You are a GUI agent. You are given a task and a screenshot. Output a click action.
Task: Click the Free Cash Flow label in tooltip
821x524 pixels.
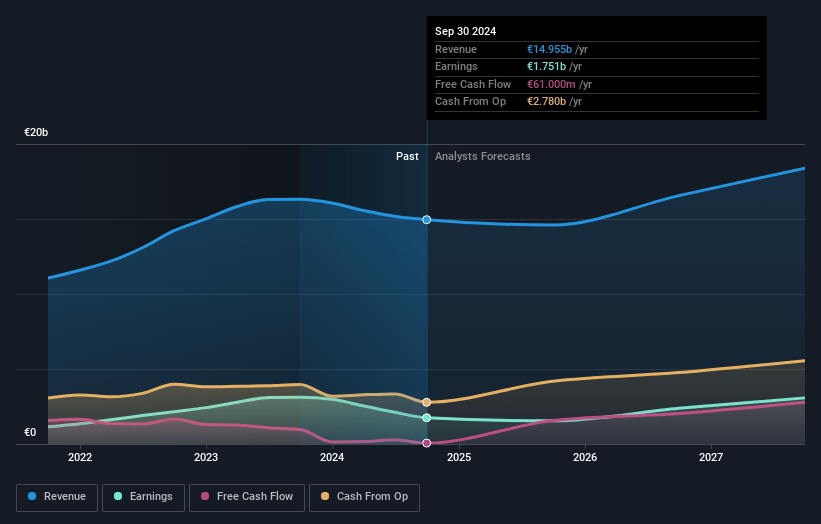click(473, 84)
